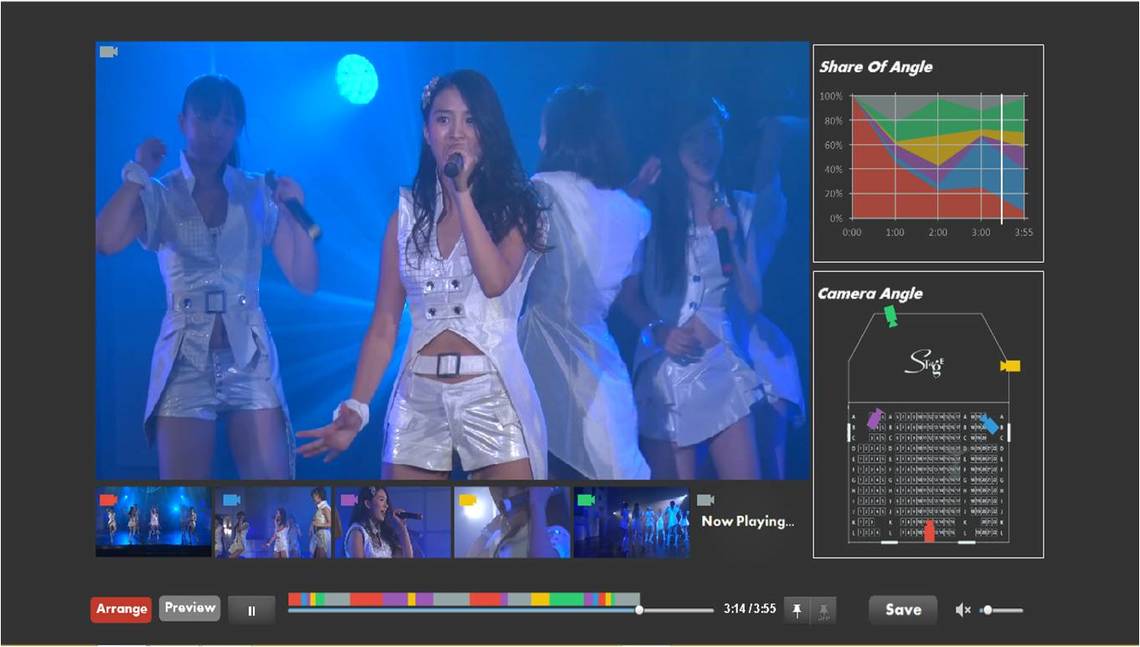Switch to the green camera wide-shot thumbnail
1140x647 pixels.
coord(631,522)
